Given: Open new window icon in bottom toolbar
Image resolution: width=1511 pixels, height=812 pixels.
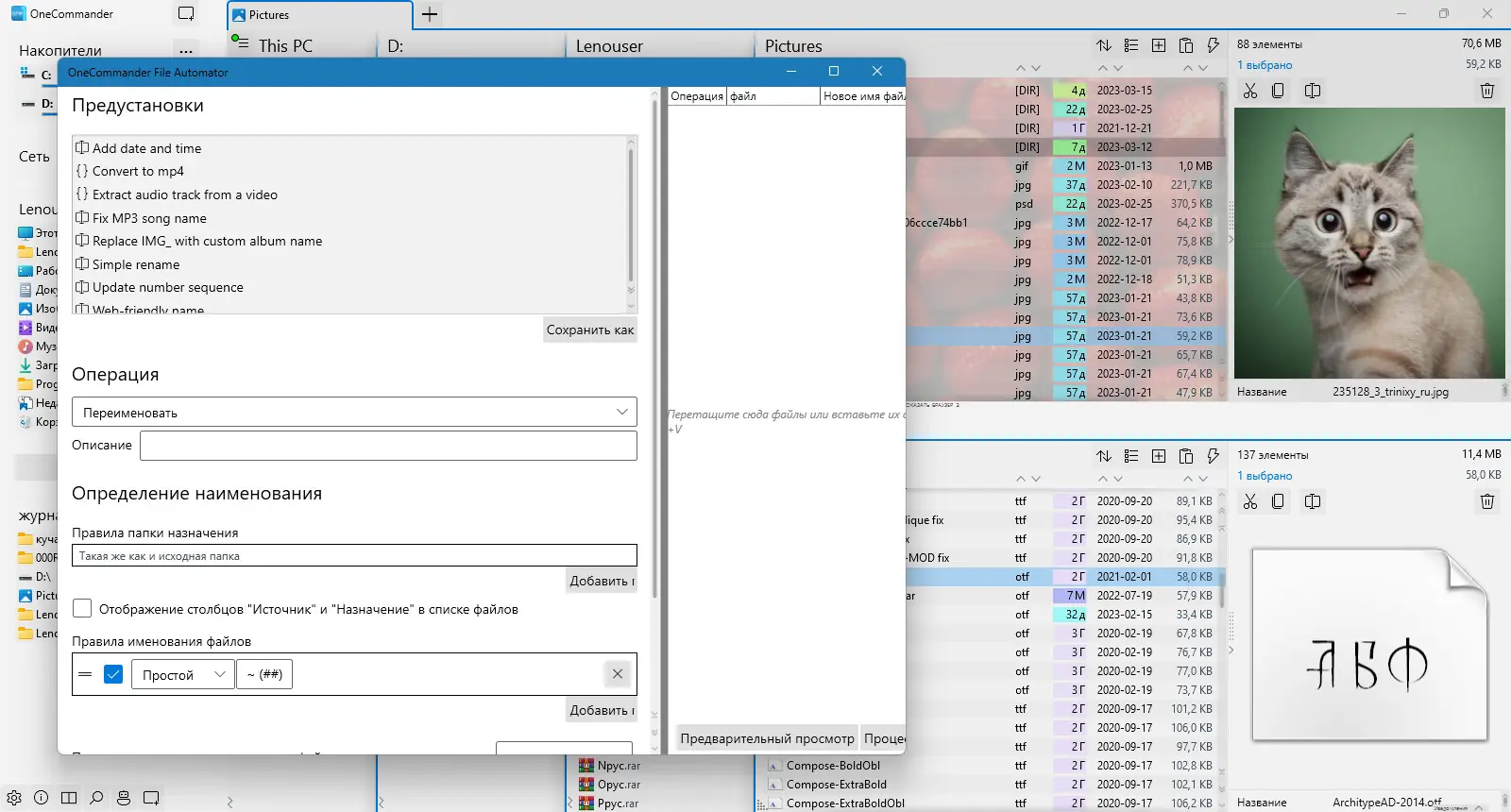Looking at the screenshot, I should tap(151, 798).
